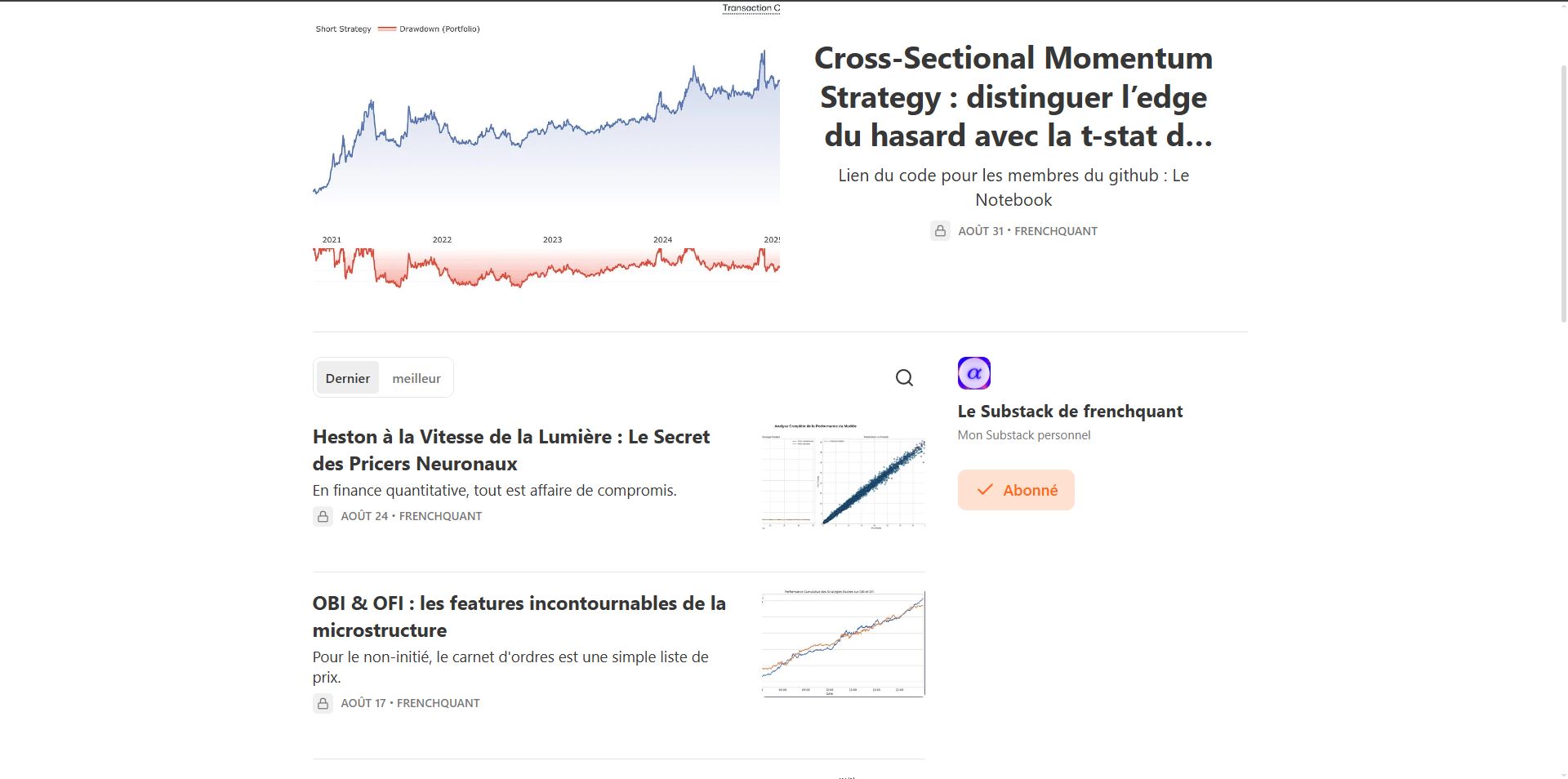Open the Cross-Sectional Momentum Strategy article
The height and width of the screenshot is (779, 1568).
1013,97
